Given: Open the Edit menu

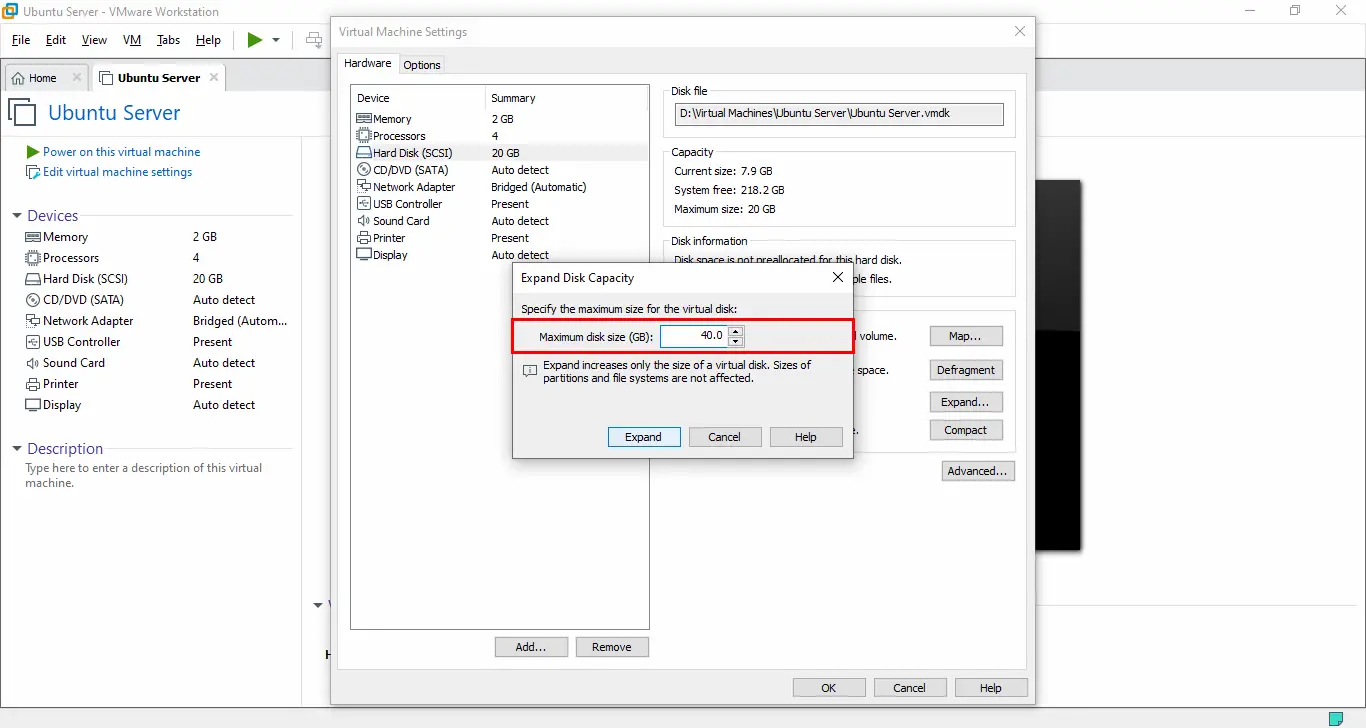Looking at the screenshot, I should tap(56, 40).
